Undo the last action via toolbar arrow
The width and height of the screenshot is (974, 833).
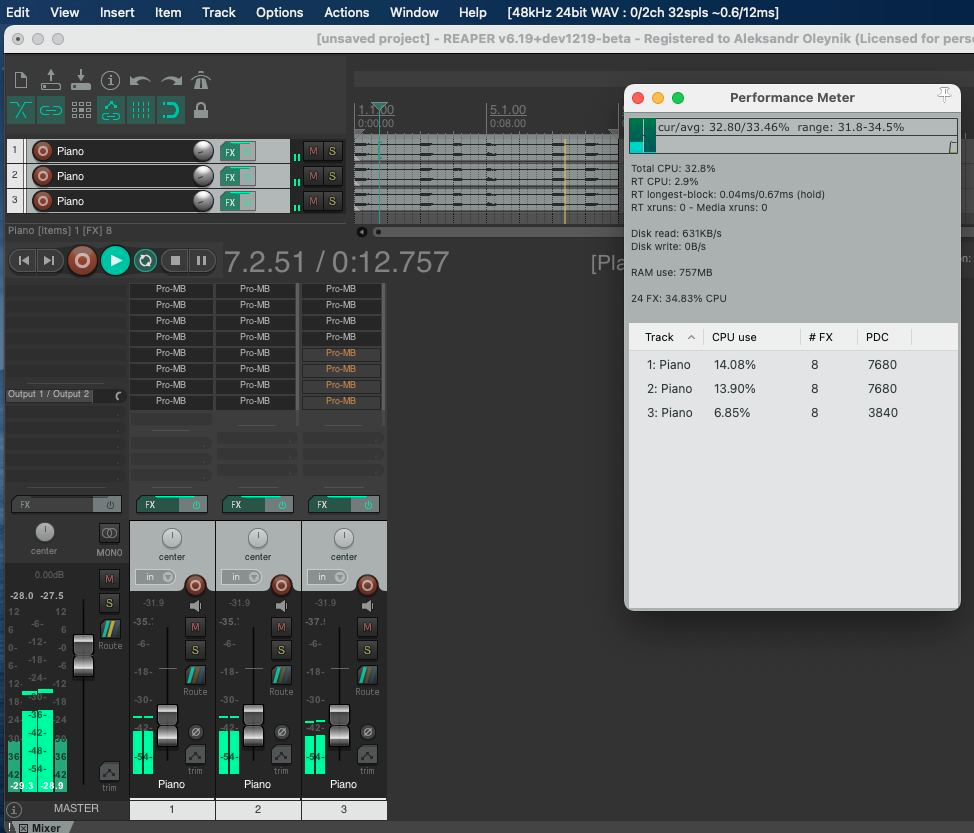click(x=140, y=80)
